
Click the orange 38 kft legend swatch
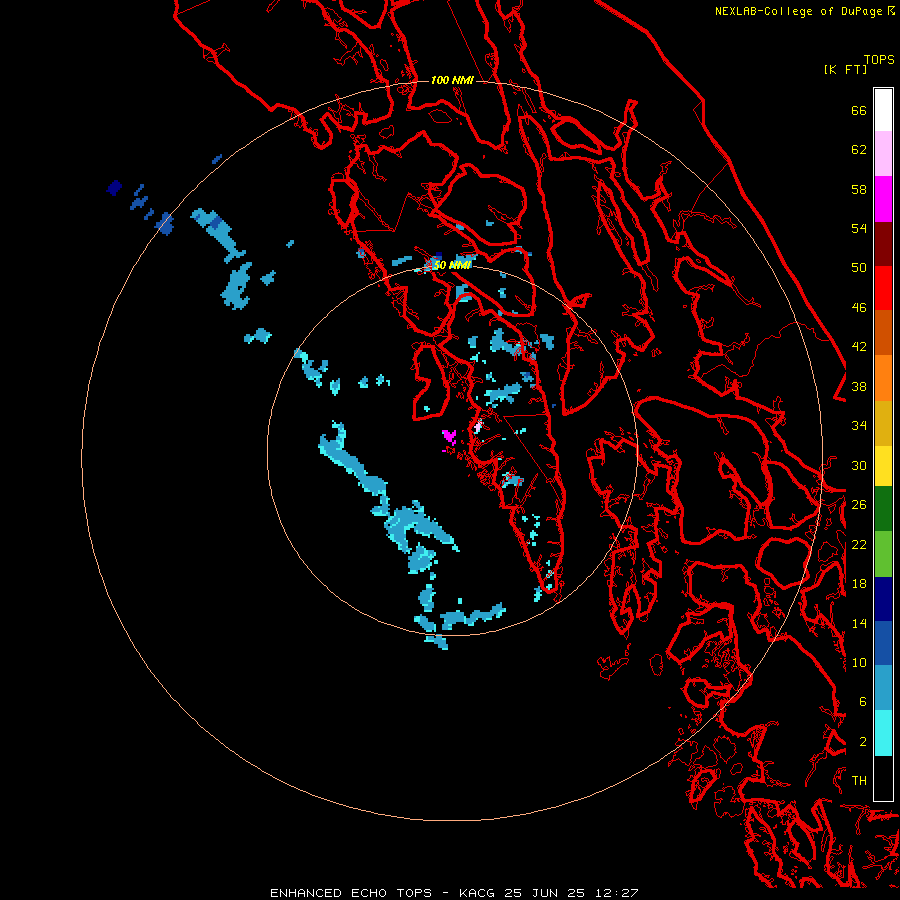pos(883,377)
